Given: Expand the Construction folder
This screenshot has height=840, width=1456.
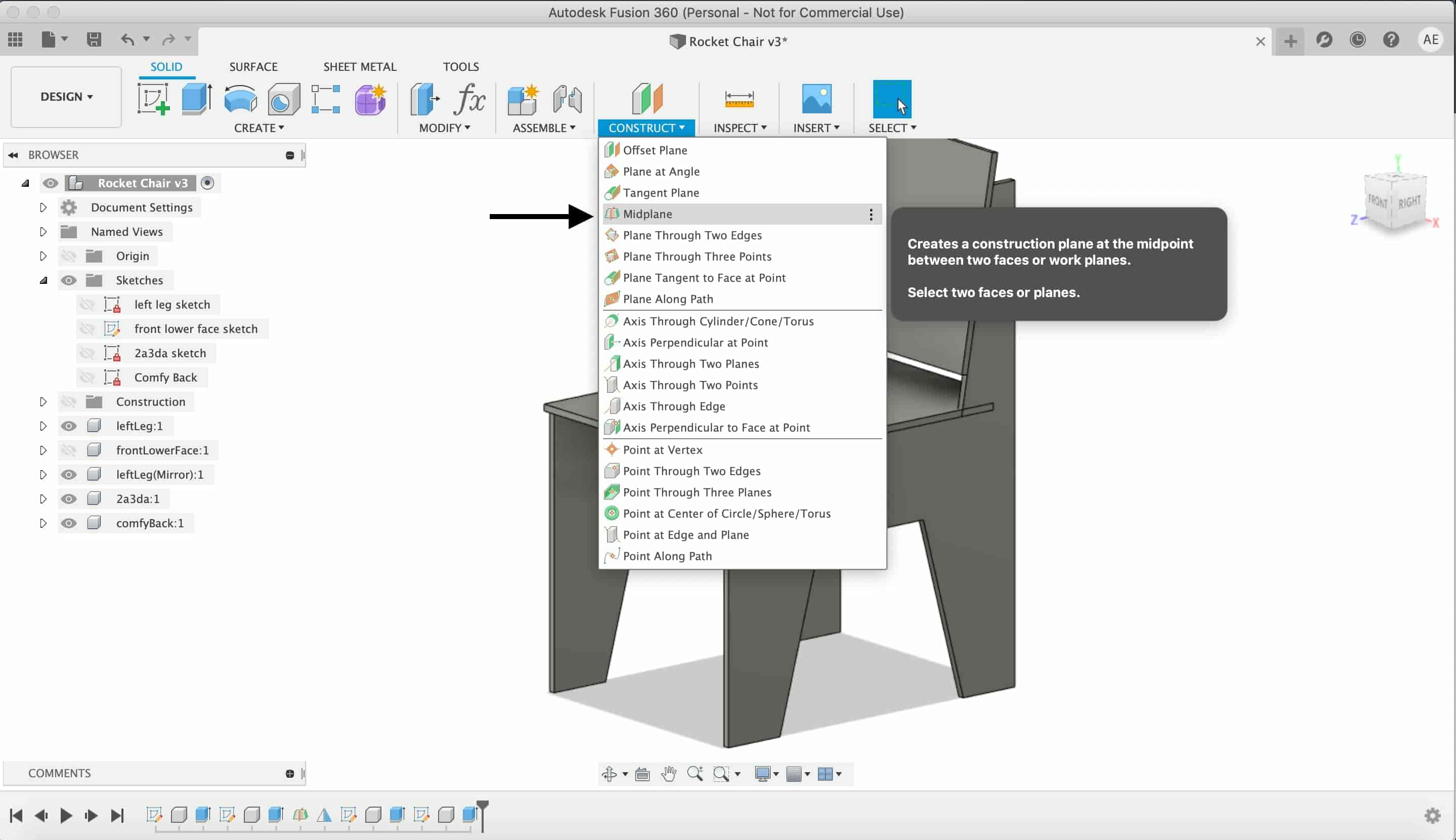Looking at the screenshot, I should click(x=42, y=402).
